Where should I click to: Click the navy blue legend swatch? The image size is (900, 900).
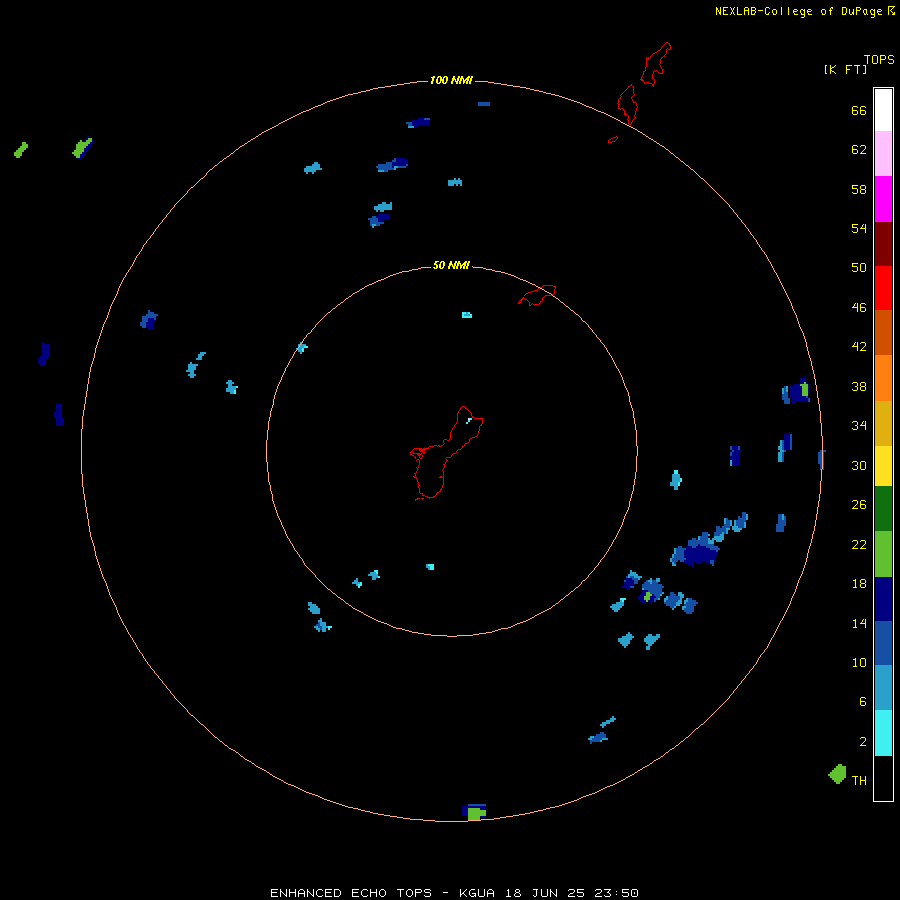pyautogui.click(x=883, y=599)
